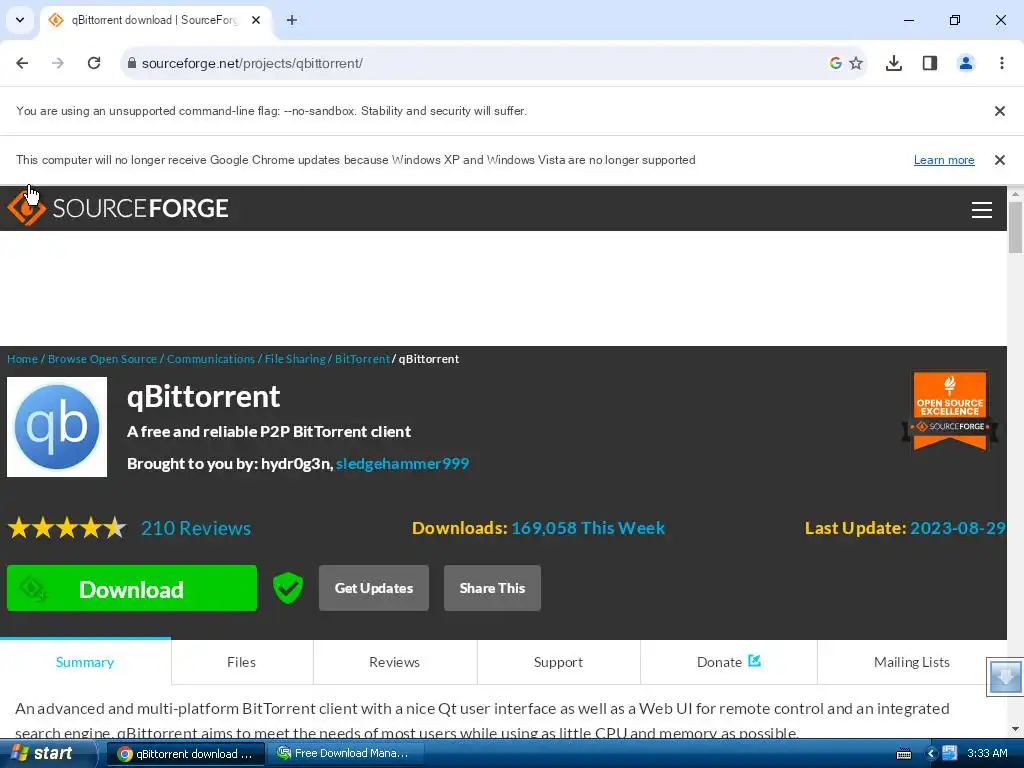The image size is (1024, 768).
Task: Click the green shield checkmark icon
Action: 287,588
